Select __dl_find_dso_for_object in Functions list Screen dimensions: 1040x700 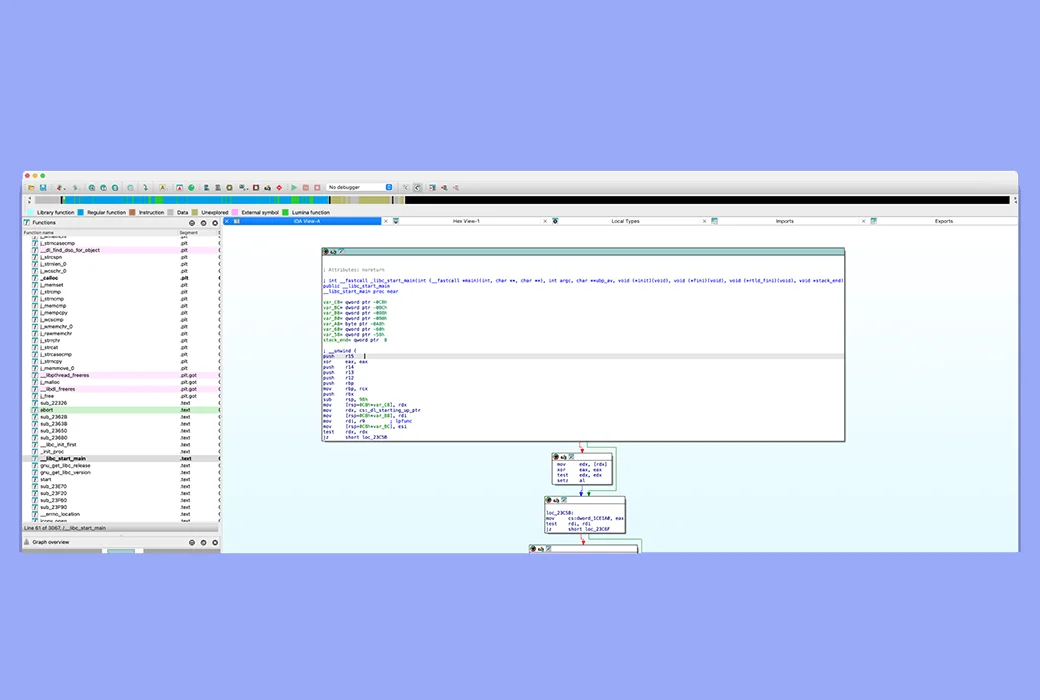[x=121, y=250]
